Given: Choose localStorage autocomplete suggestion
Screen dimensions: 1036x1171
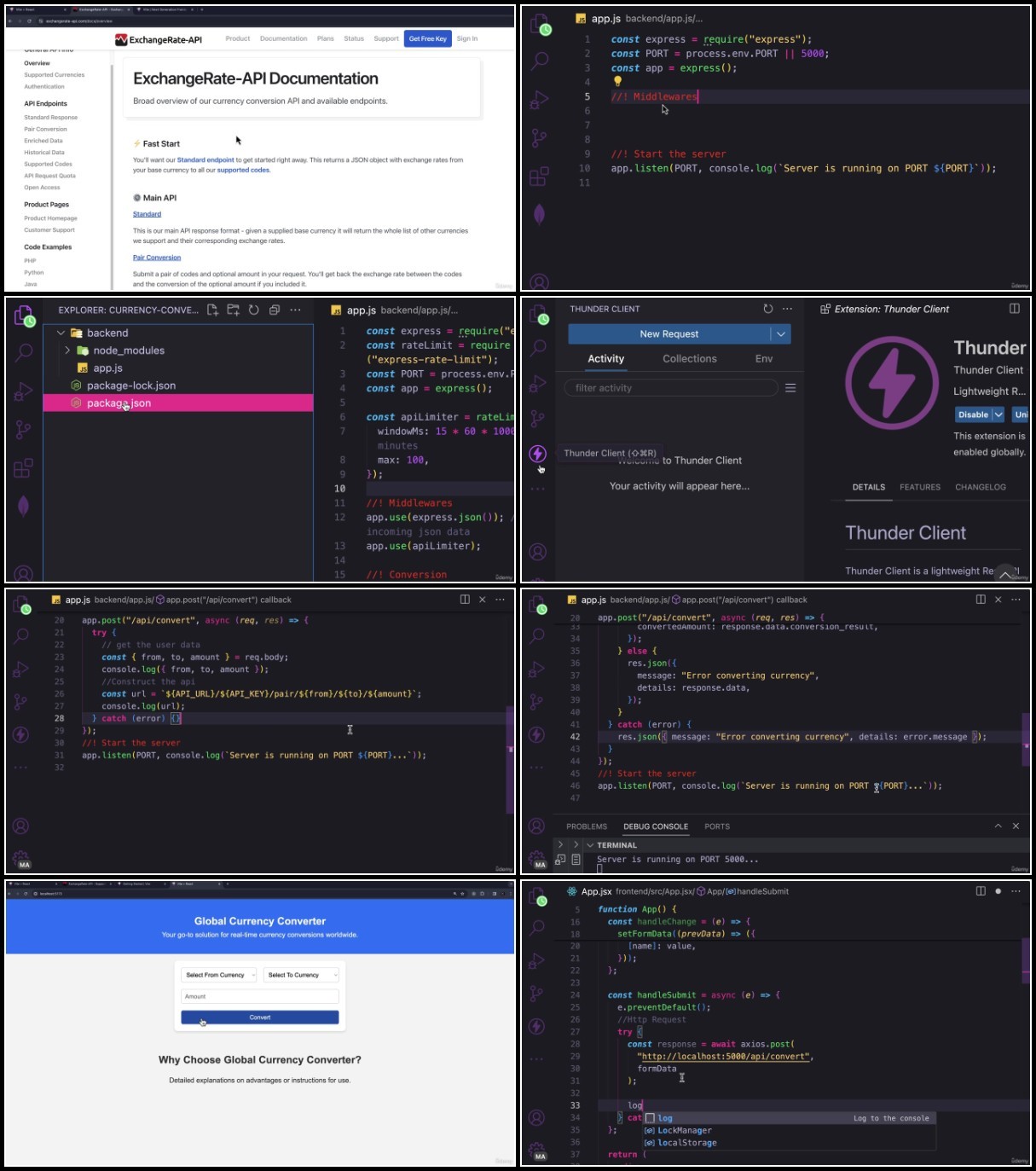Looking at the screenshot, I should (790, 1143).
